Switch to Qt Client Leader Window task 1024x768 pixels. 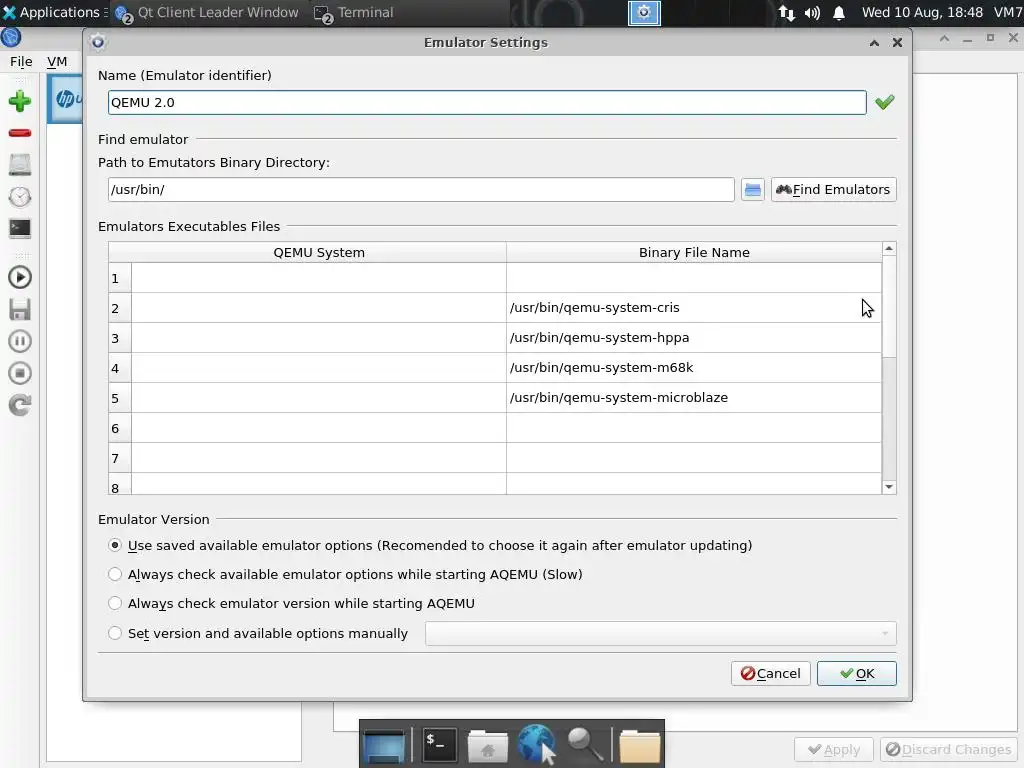[207, 12]
